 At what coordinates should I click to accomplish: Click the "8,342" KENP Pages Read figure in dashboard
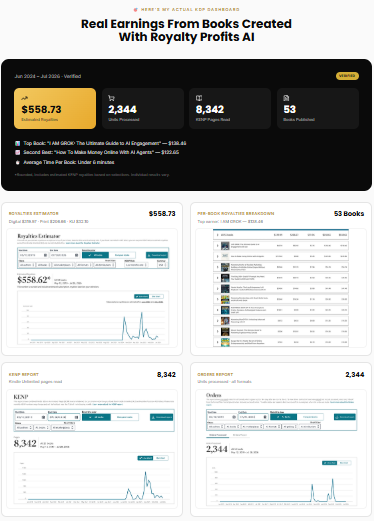click(x=210, y=109)
